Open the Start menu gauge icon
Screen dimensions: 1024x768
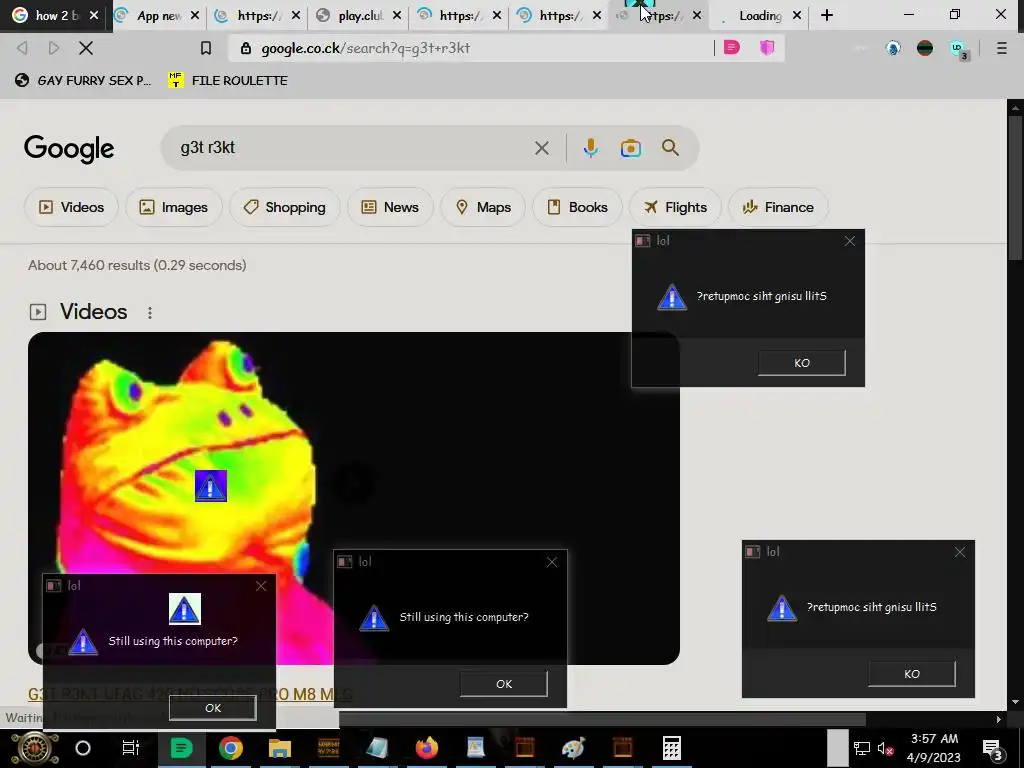pyautogui.click(x=35, y=748)
